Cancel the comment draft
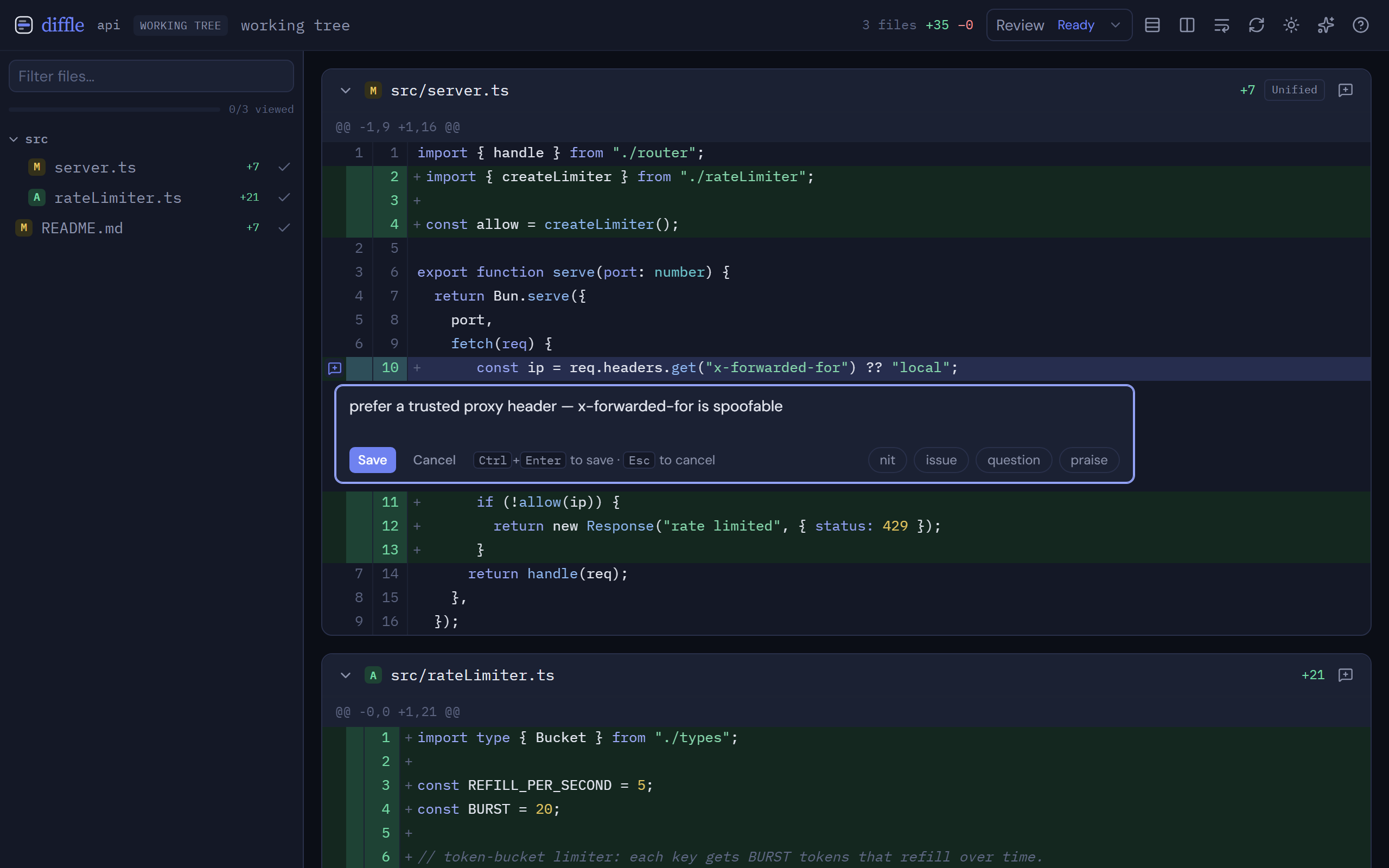Screen dimensions: 1389x868 point(434,460)
